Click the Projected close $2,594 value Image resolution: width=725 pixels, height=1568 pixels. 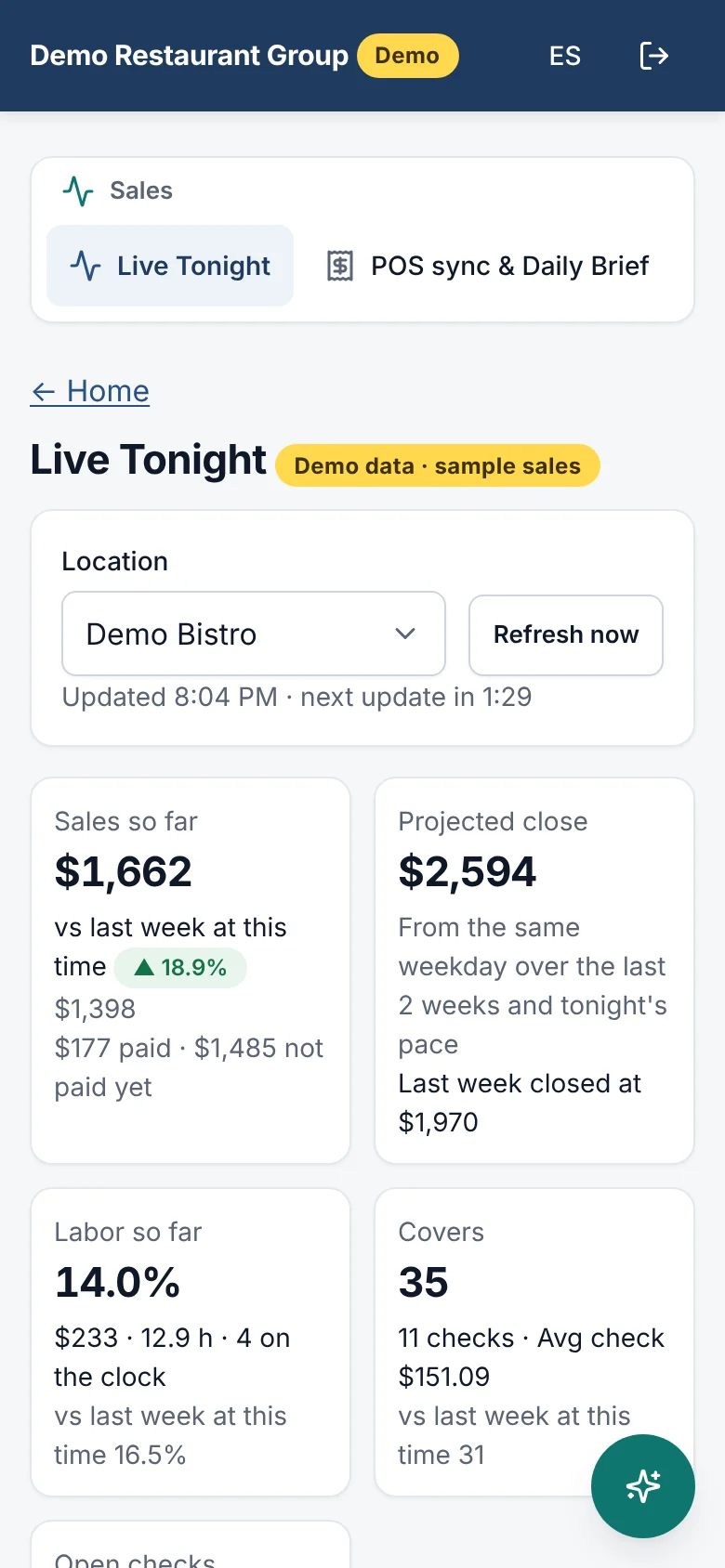(468, 871)
